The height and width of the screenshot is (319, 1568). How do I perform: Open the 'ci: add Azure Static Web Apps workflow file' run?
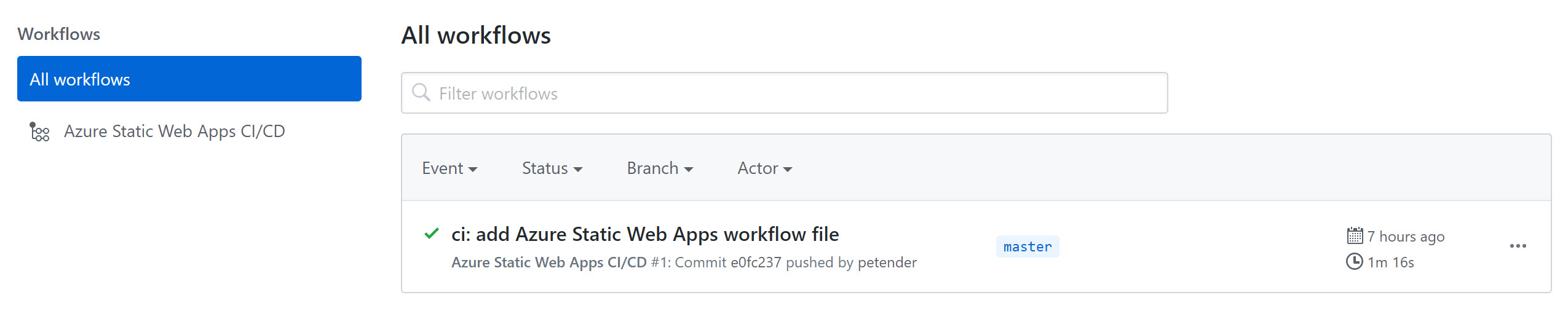644,234
